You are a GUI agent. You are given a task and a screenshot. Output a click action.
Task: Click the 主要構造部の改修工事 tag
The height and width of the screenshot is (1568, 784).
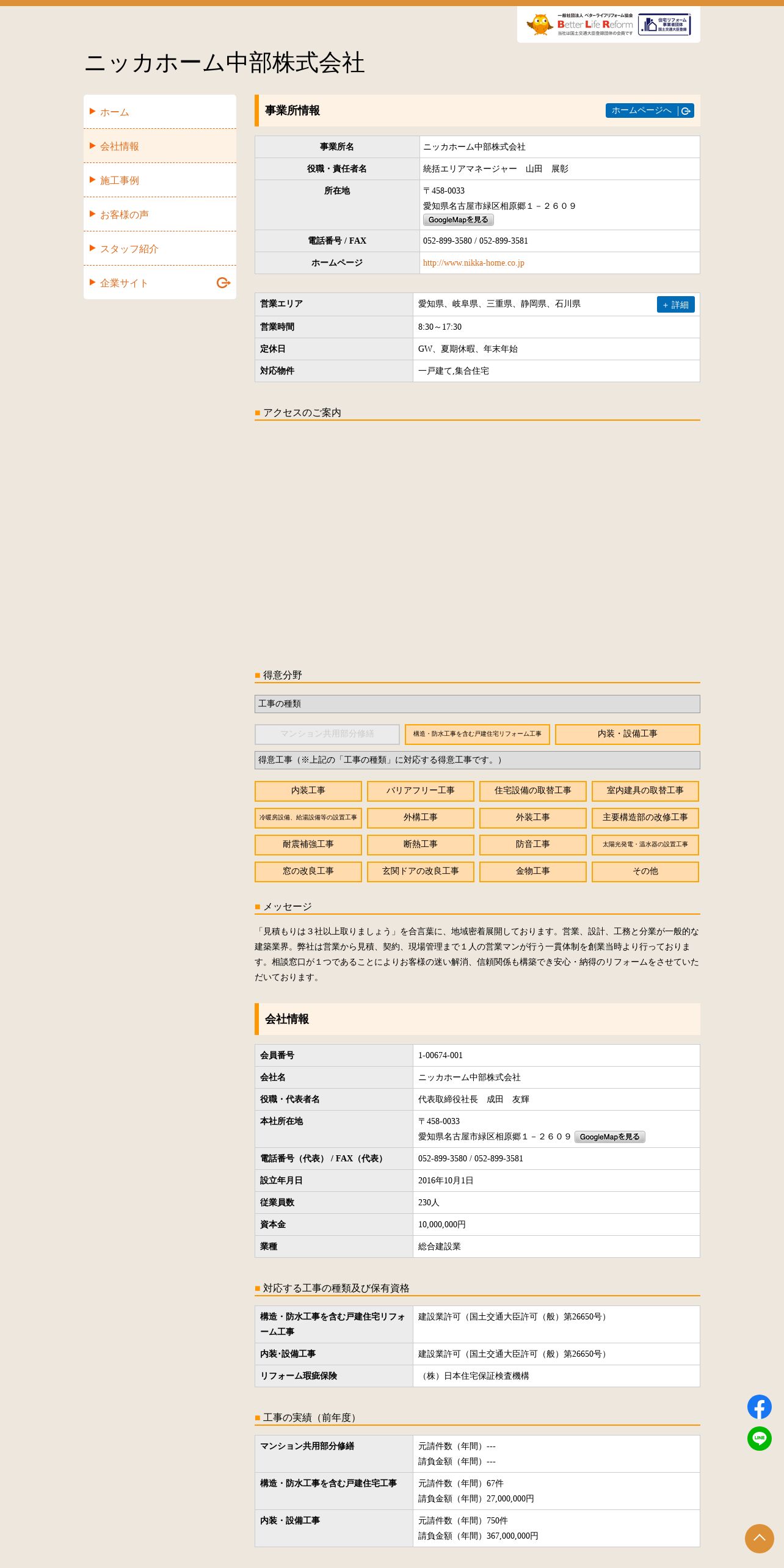point(645,818)
